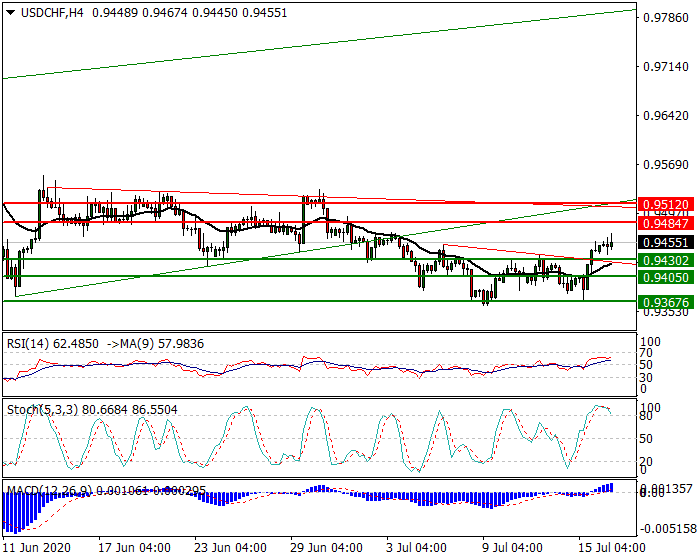The height and width of the screenshot is (560, 700).
Task: Click the 0.94050 green price label
Action: 666,278
